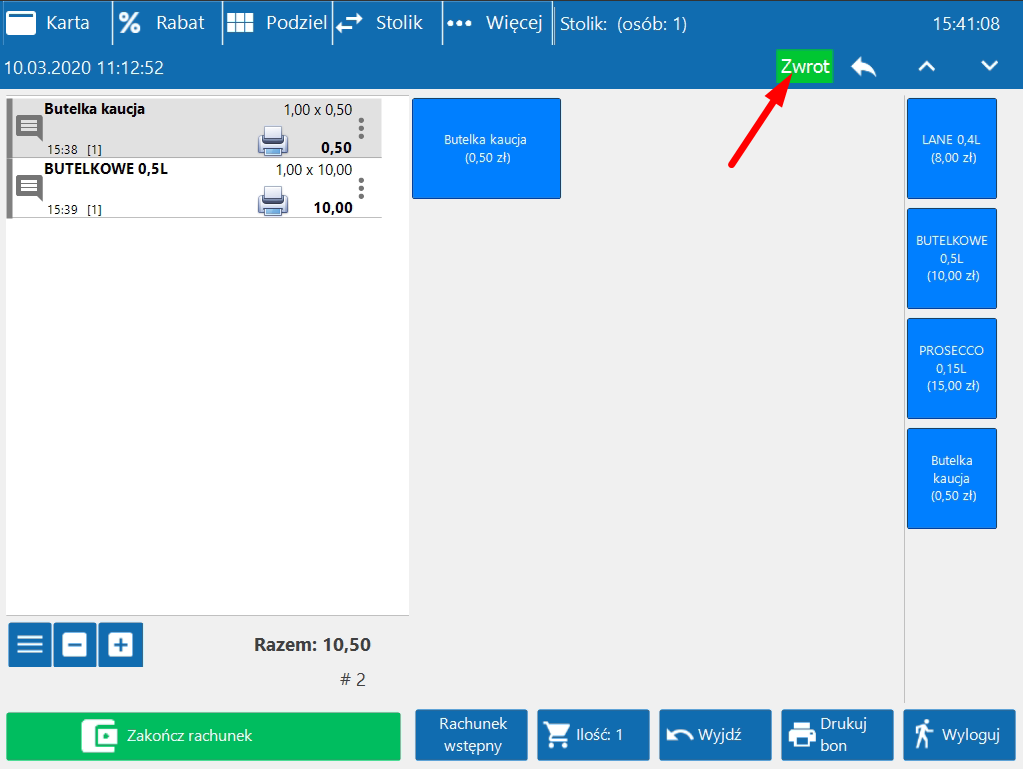This screenshot has height=769, width=1023.
Task: Click printer icon on Butelka kaucja row
Action: click(x=273, y=142)
